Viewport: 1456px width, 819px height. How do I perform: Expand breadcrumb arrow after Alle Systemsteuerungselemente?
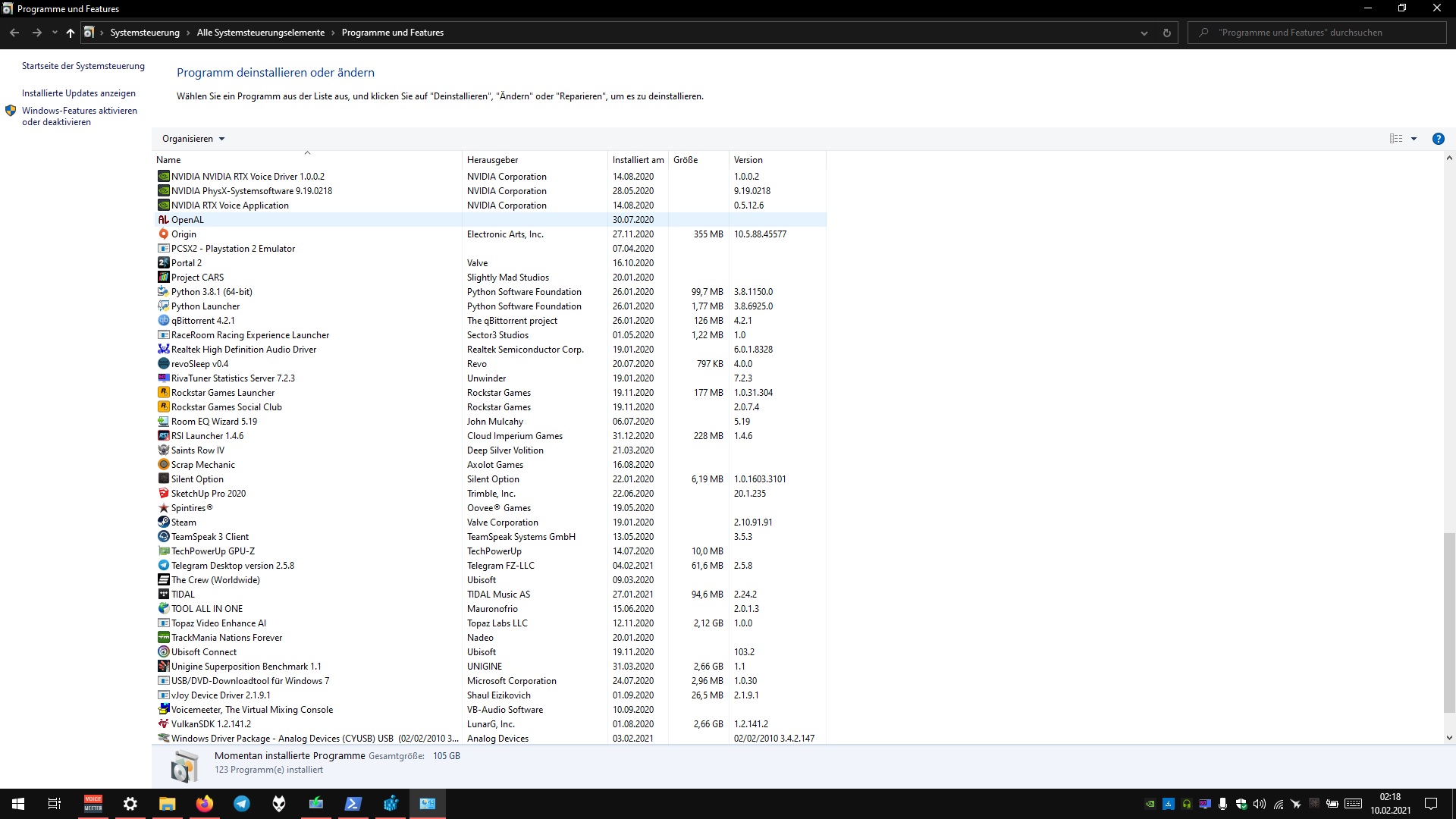pos(334,33)
